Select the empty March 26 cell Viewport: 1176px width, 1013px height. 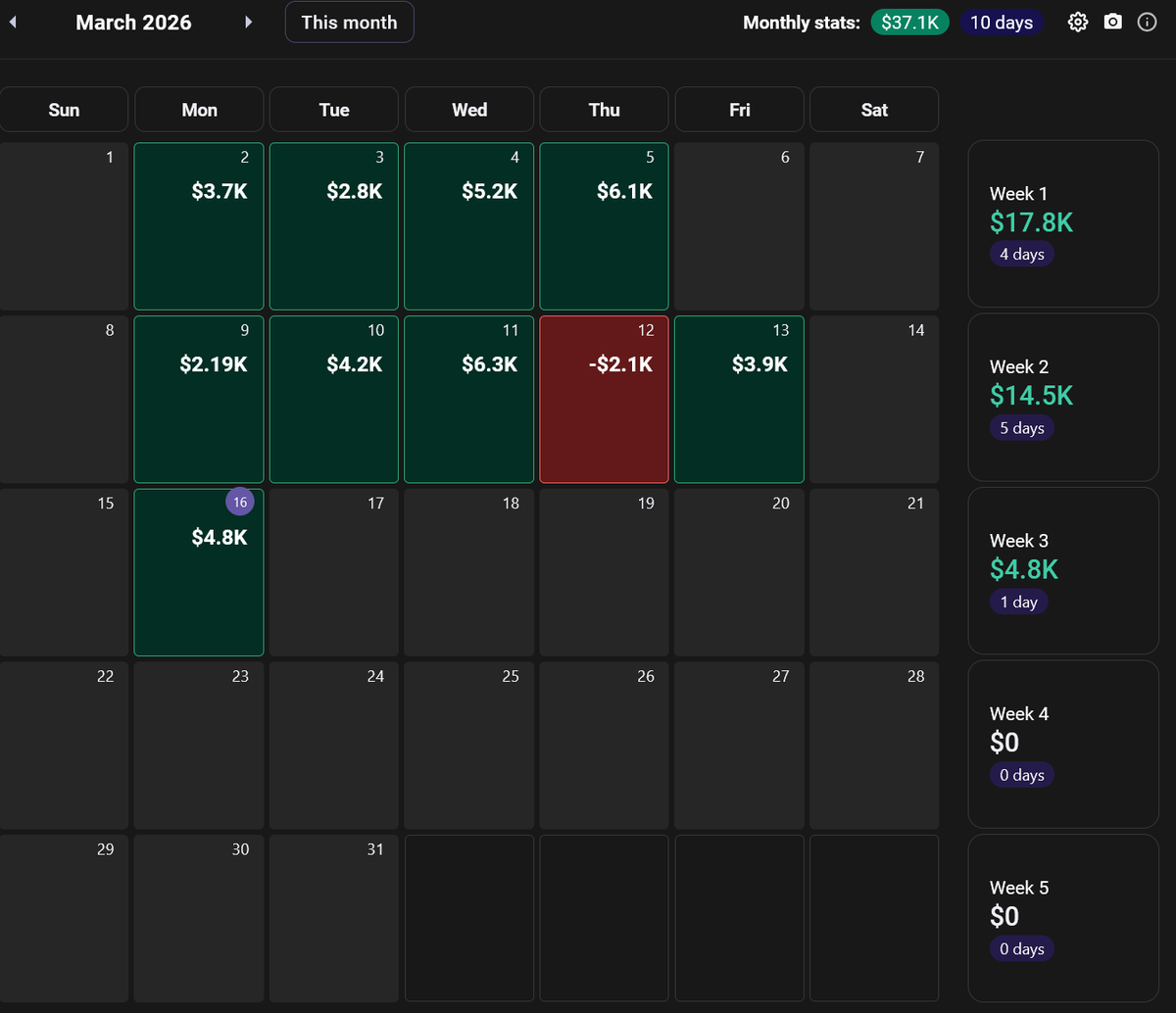[605, 746]
